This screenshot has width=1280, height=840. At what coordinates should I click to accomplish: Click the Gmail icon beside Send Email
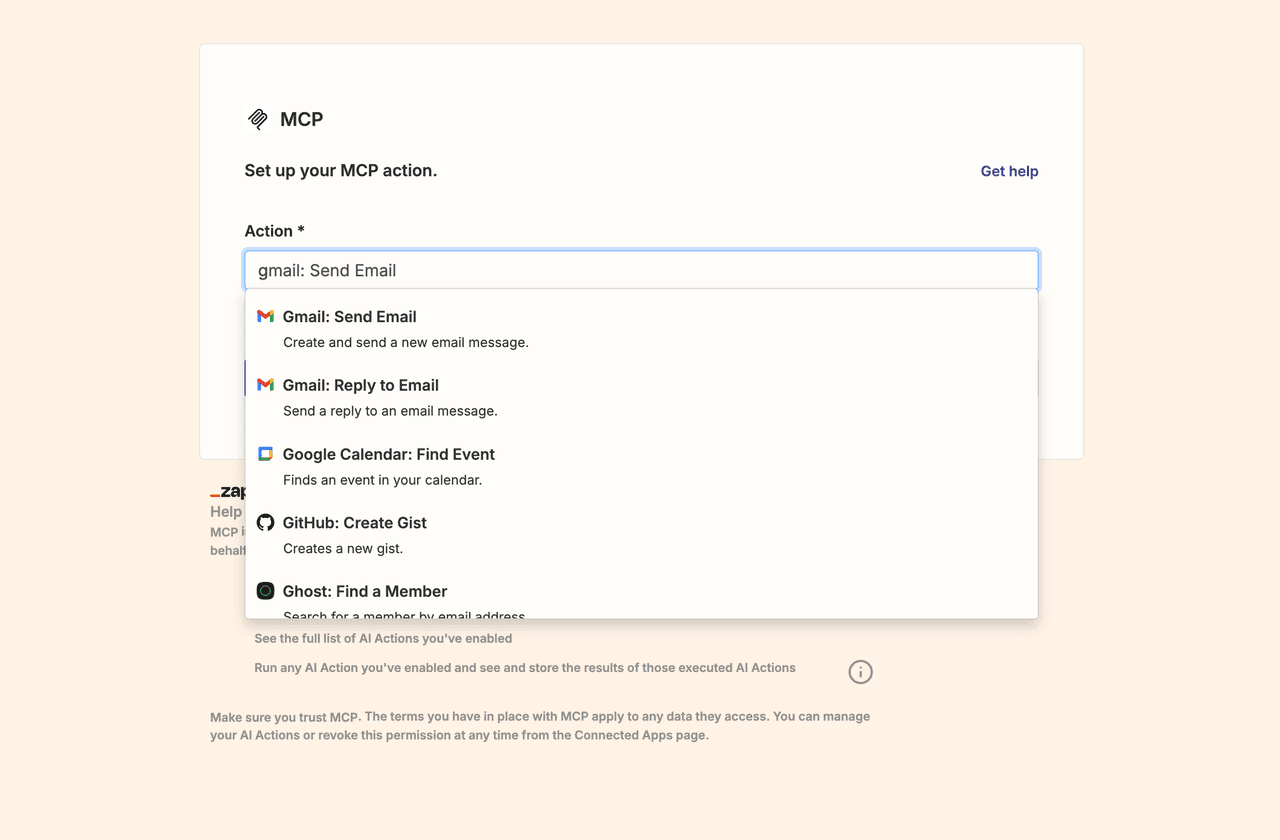[265, 316]
